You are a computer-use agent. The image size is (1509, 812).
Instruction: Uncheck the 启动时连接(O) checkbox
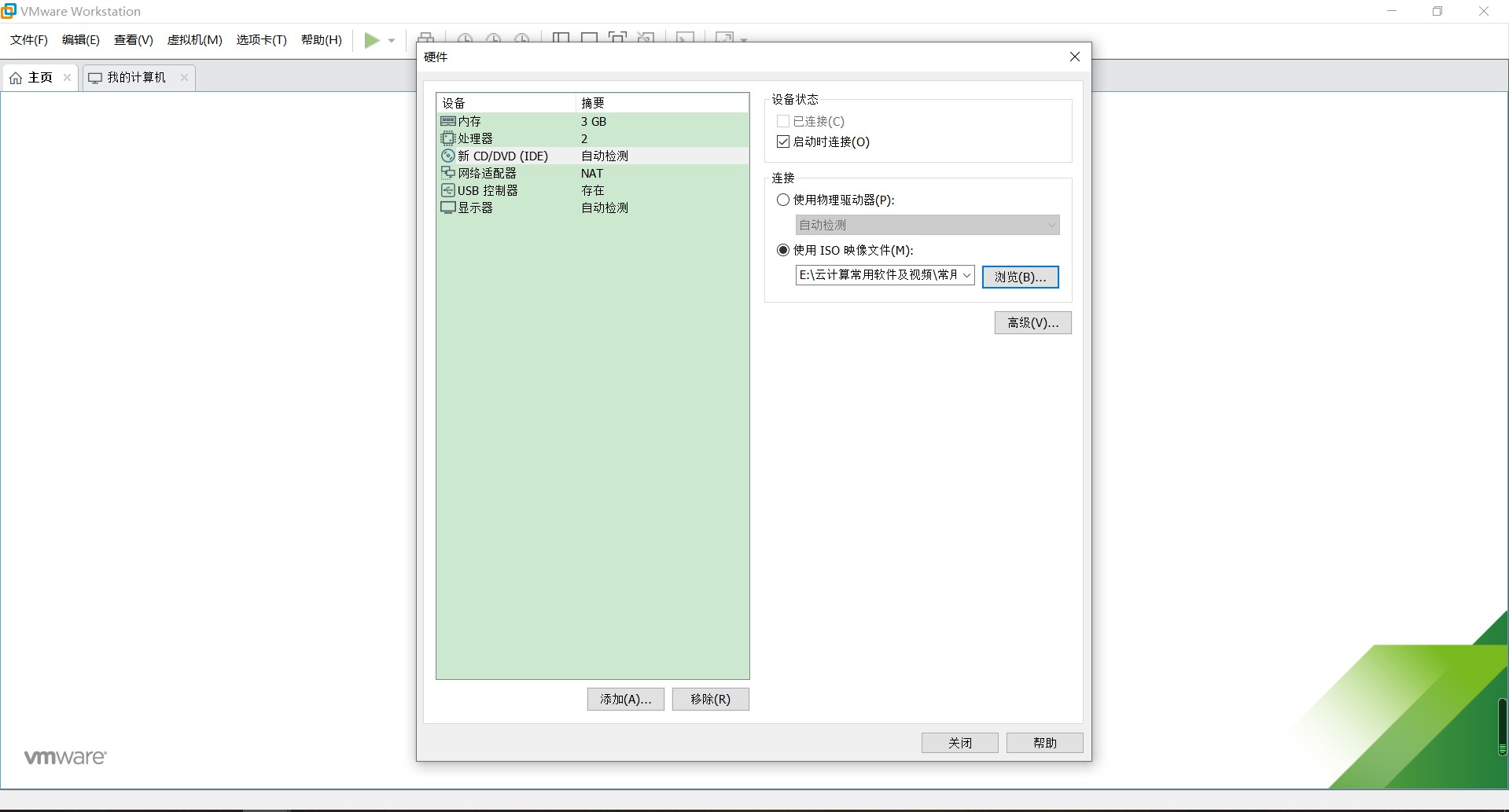783,141
